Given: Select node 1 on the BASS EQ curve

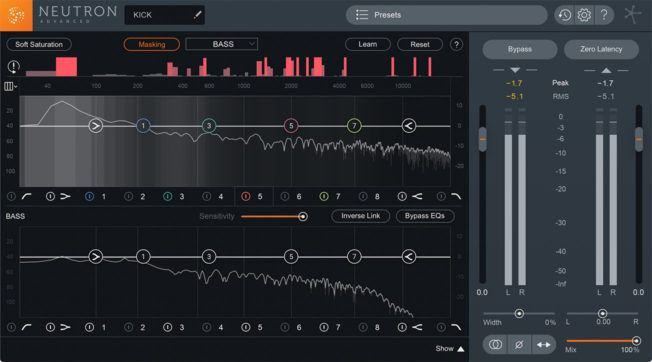Looking at the screenshot, I should (x=143, y=257).
